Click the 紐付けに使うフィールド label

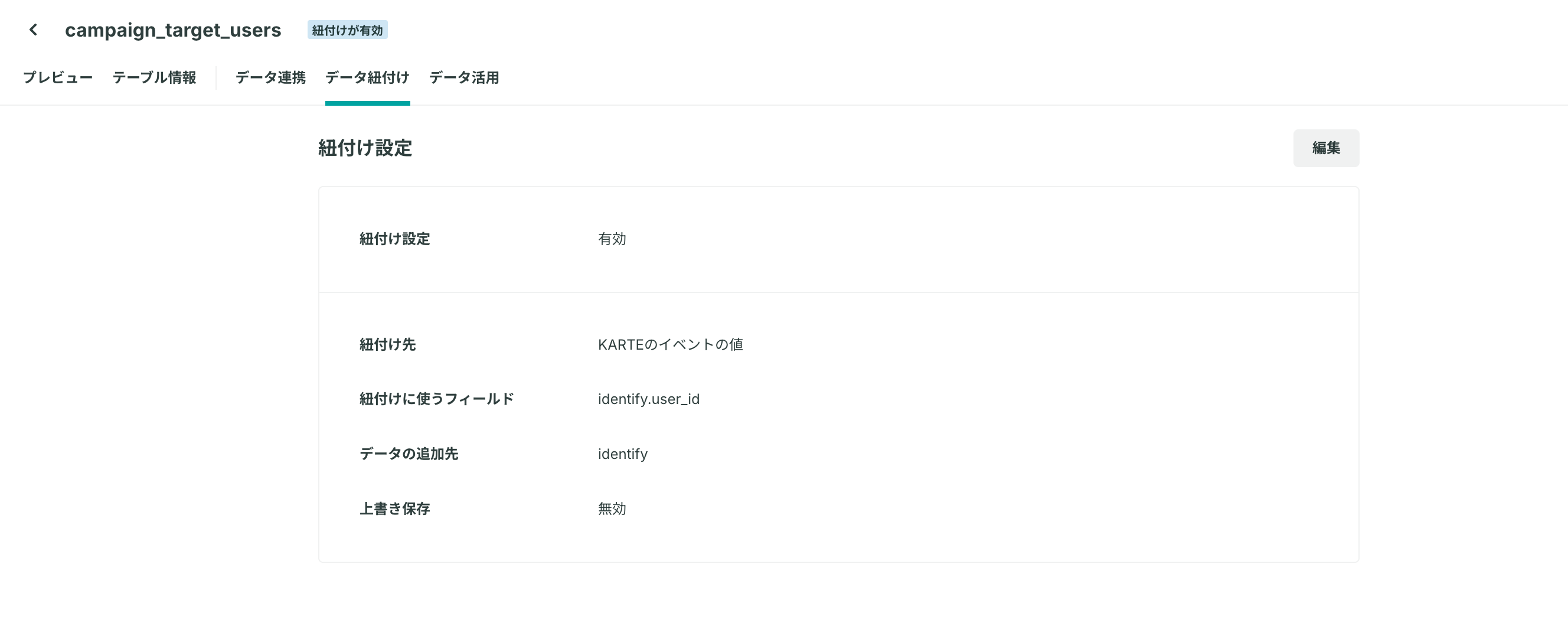pyautogui.click(x=436, y=399)
